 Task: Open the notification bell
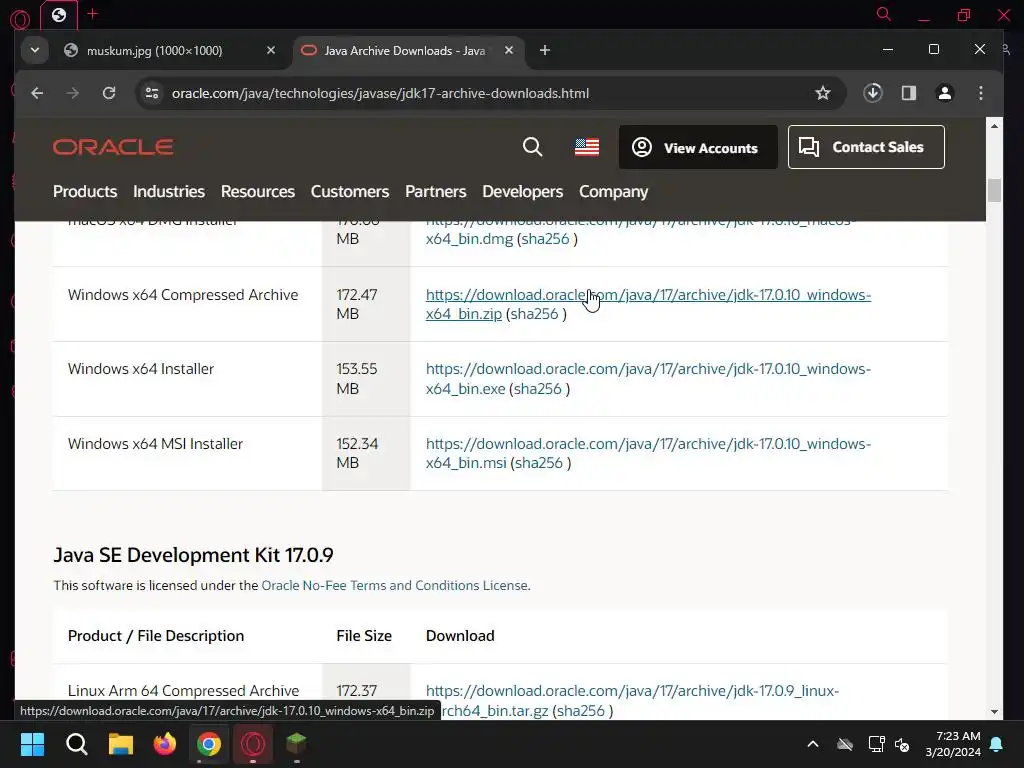tap(997, 744)
